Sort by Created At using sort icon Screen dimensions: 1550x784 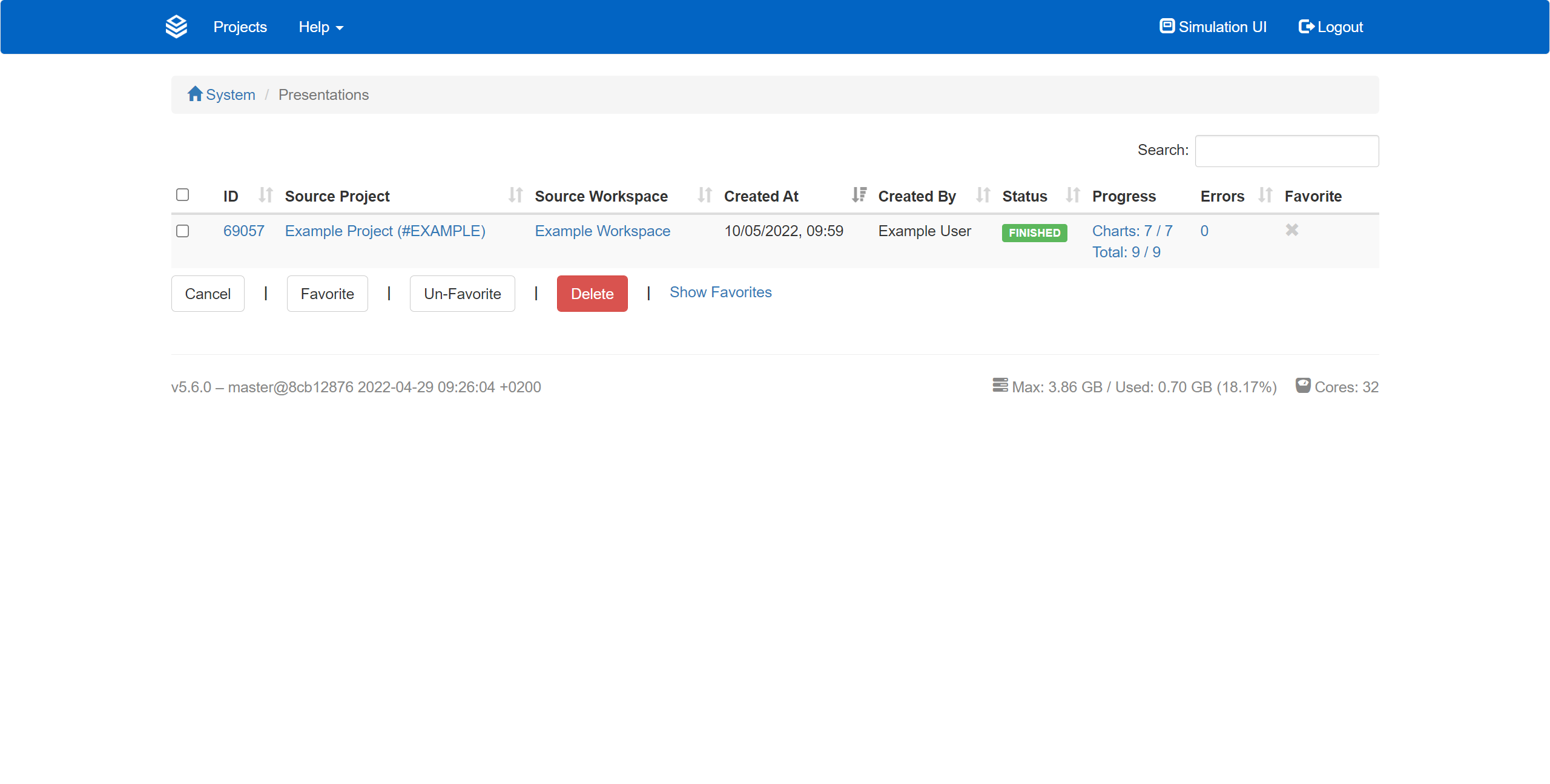pos(859,195)
